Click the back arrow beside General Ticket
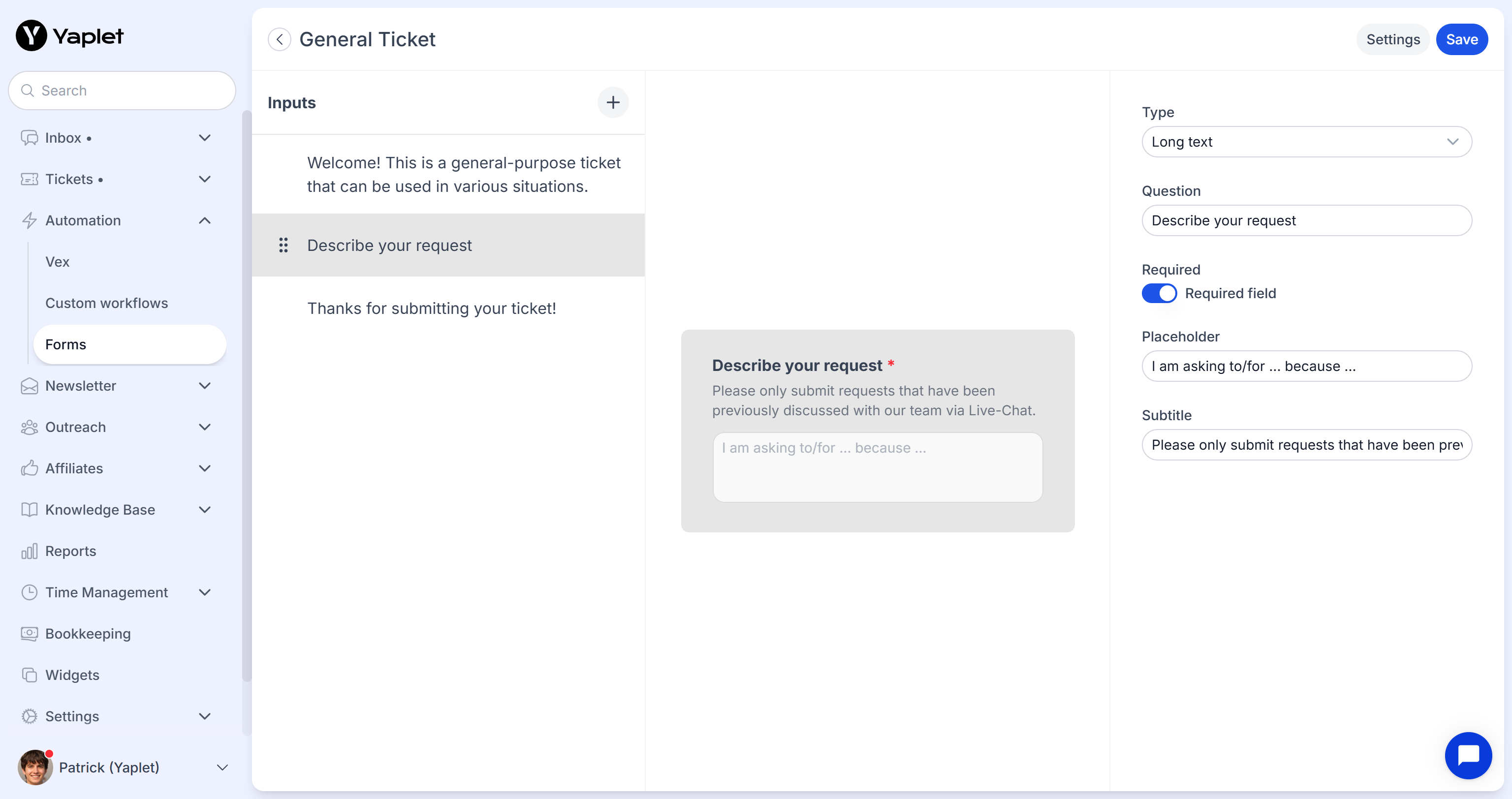Viewport: 1512px width, 799px height. coord(280,39)
